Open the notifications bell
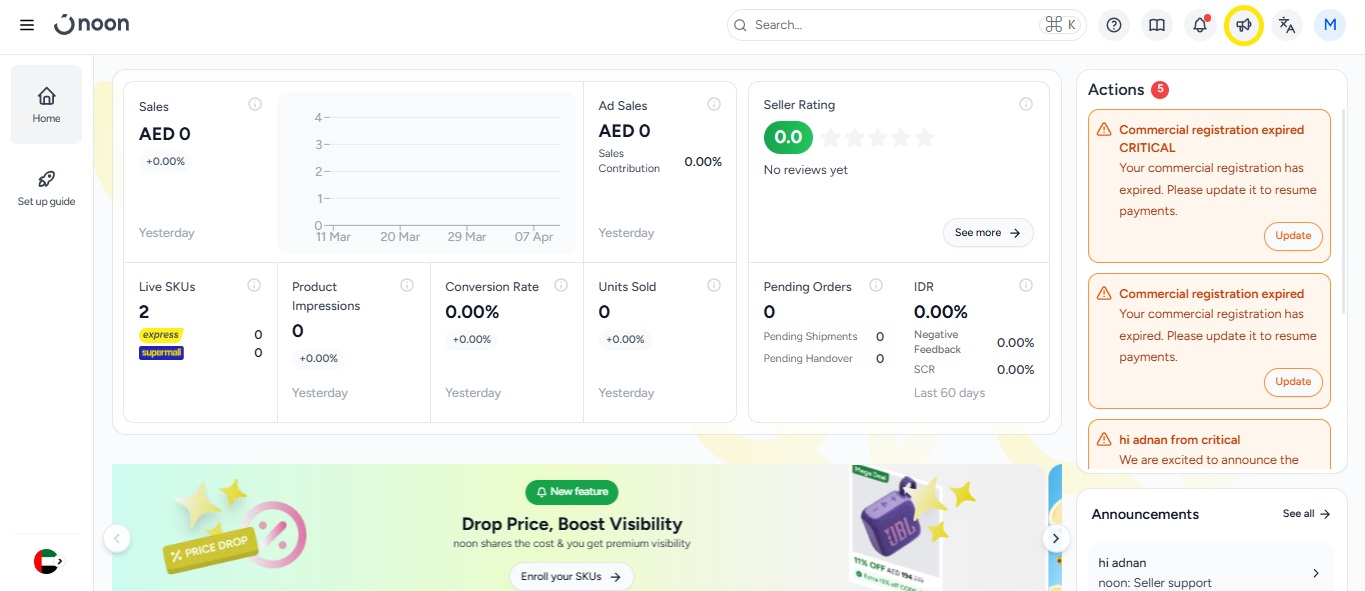The width and height of the screenshot is (1365, 591). [x=1200, y=25]
